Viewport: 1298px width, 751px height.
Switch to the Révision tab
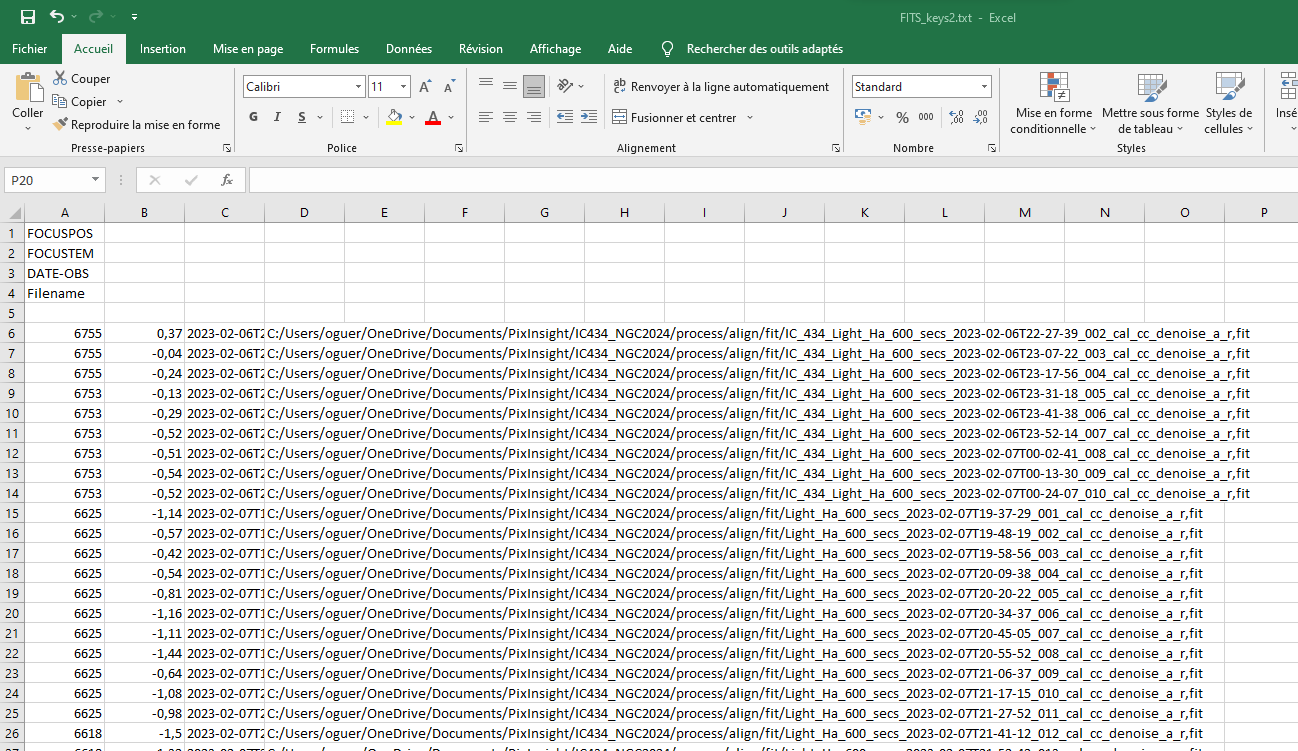[481, 49]
